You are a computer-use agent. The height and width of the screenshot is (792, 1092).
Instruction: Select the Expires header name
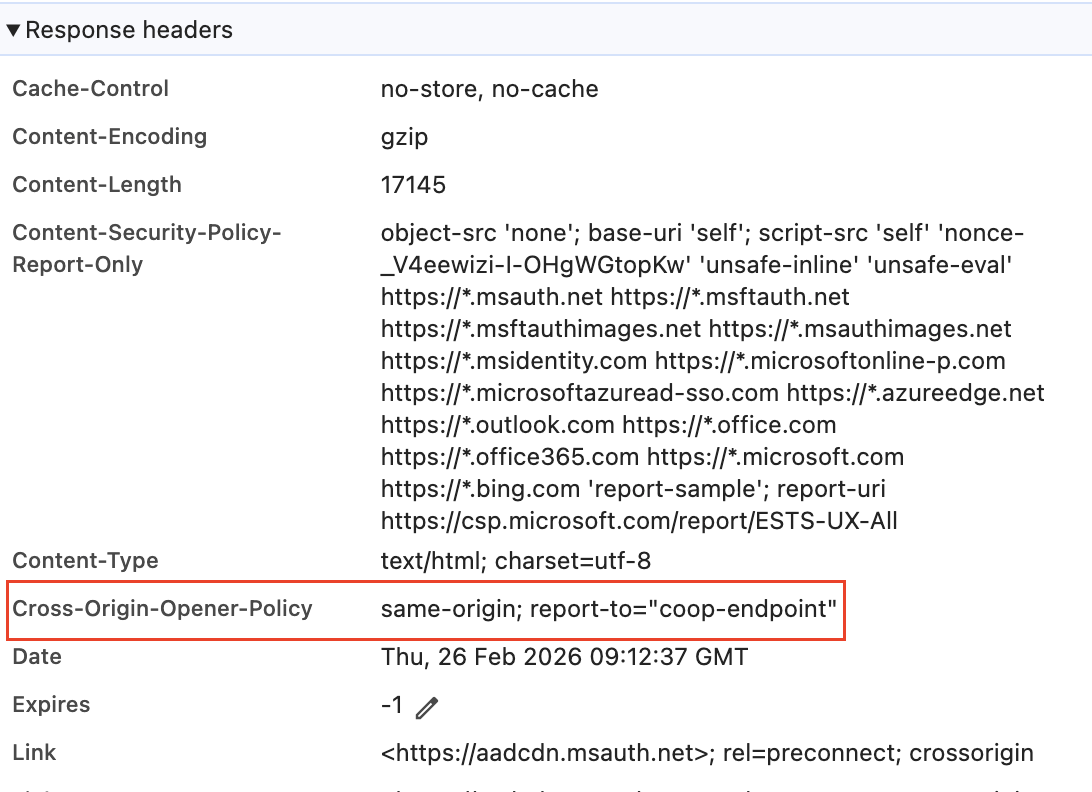tap(52, 705)
